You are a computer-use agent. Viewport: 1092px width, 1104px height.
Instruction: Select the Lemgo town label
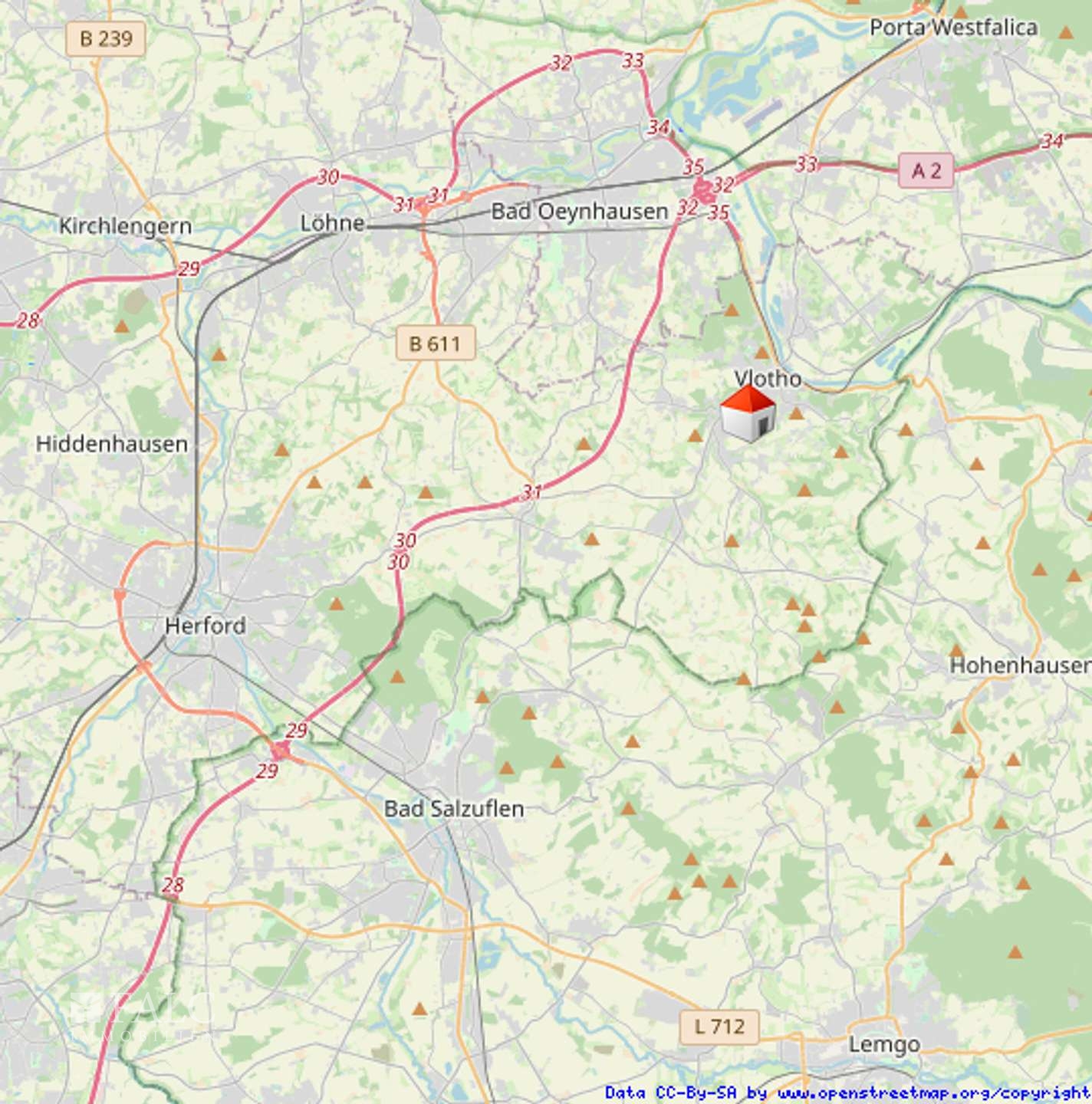[884, 1044]
